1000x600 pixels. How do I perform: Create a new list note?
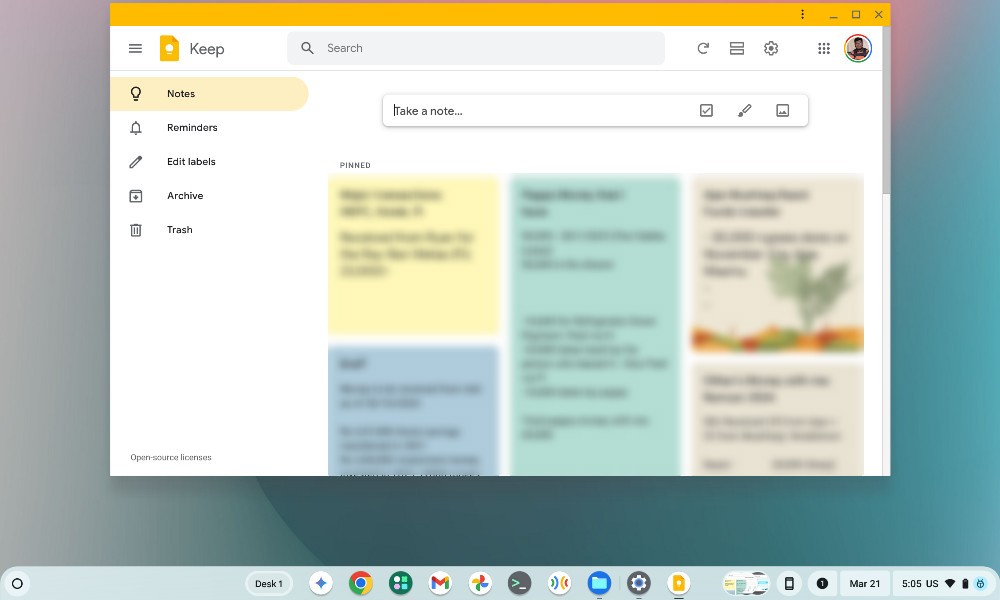[706, 110]
